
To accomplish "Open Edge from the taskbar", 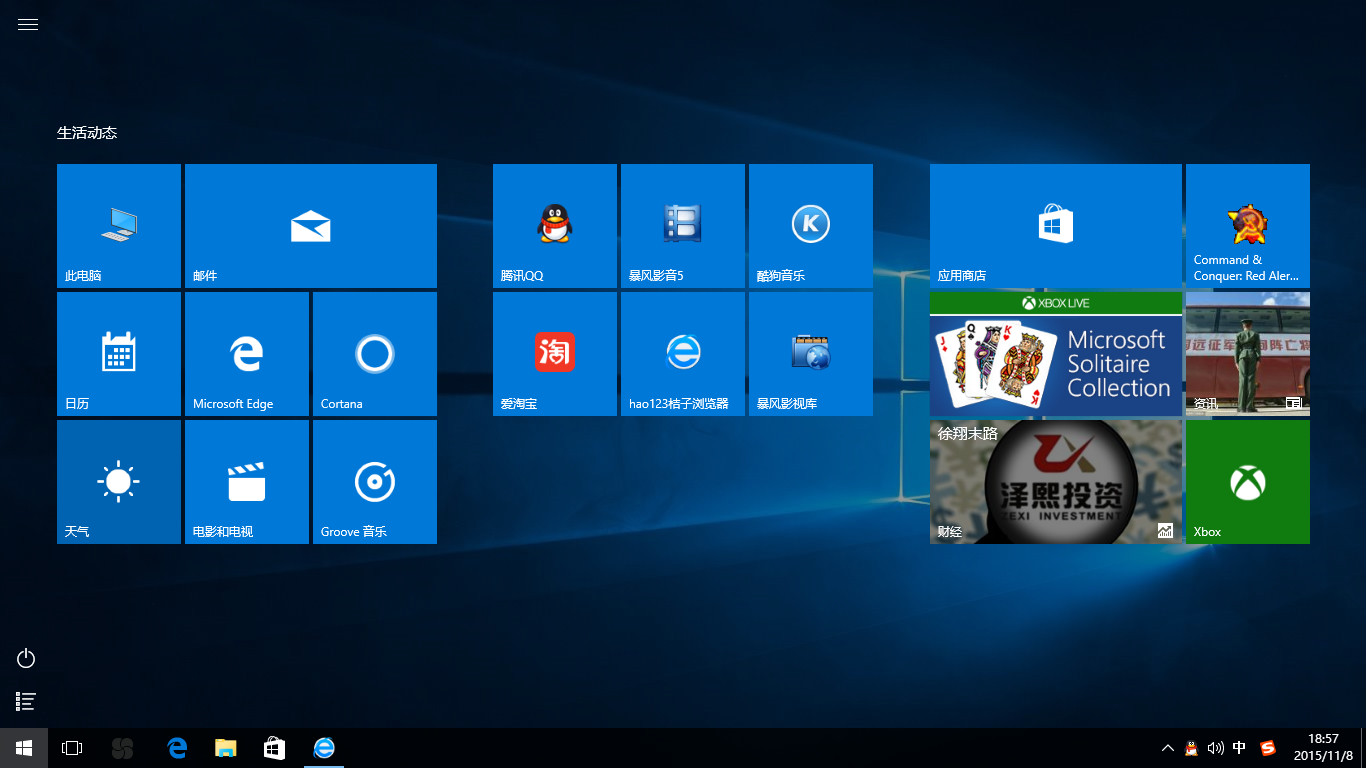I will coord(178,748).
